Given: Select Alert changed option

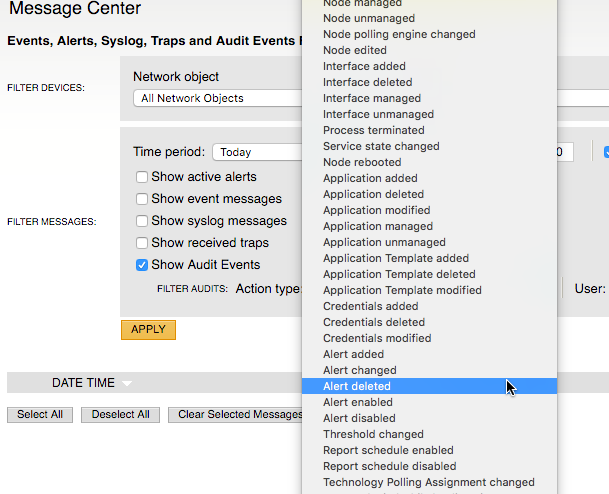Looking at the screenshot, I should (429, 370).
